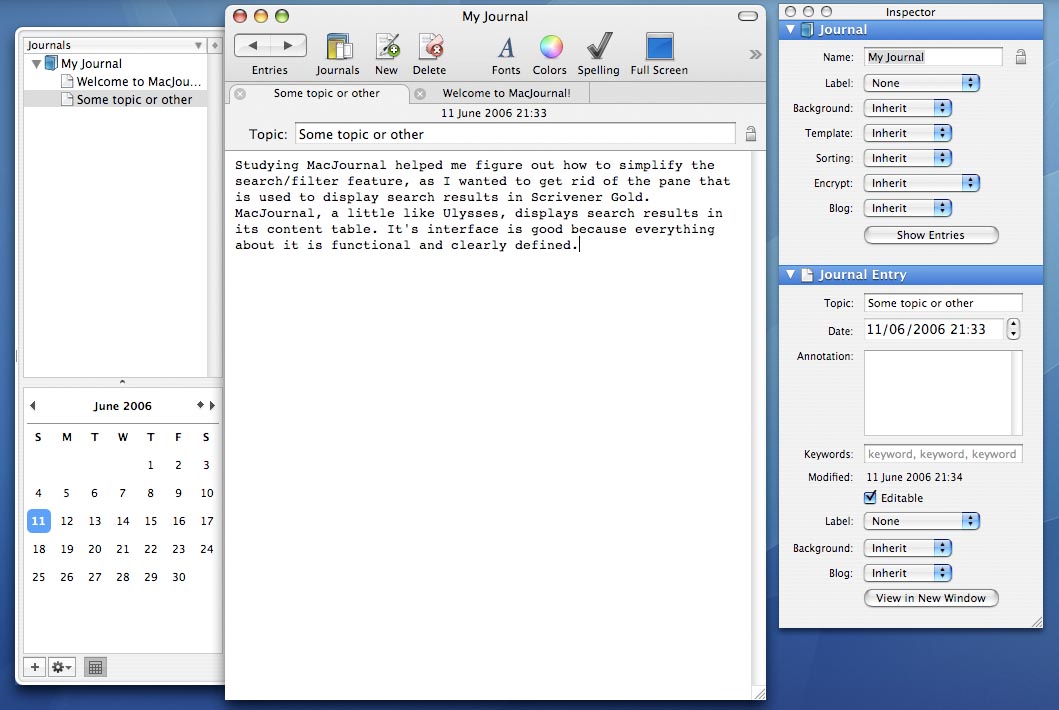
Task: Go back with the Entries left arrow
Action: [x=253, y=46]
